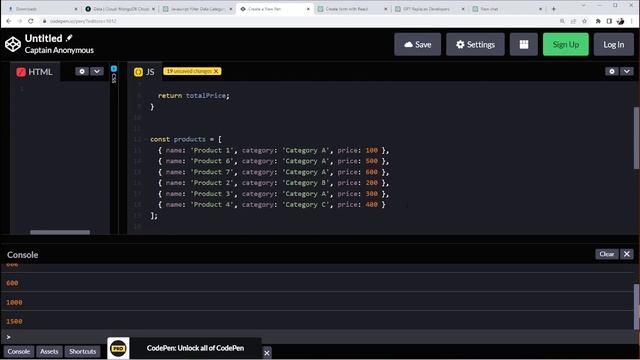Click the CodePen PRO badge icon
Screen dimensions: 640x360
118,348
